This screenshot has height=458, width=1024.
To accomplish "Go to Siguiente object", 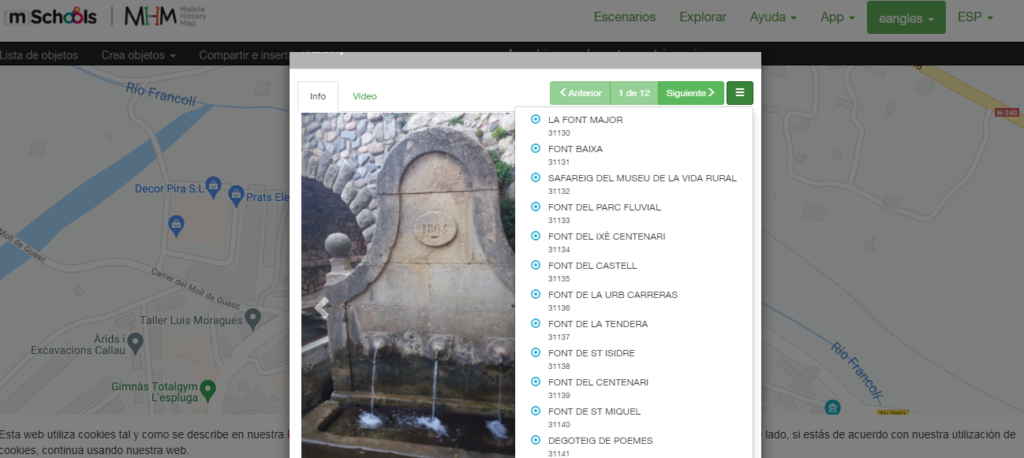I will tap(690, 93).
